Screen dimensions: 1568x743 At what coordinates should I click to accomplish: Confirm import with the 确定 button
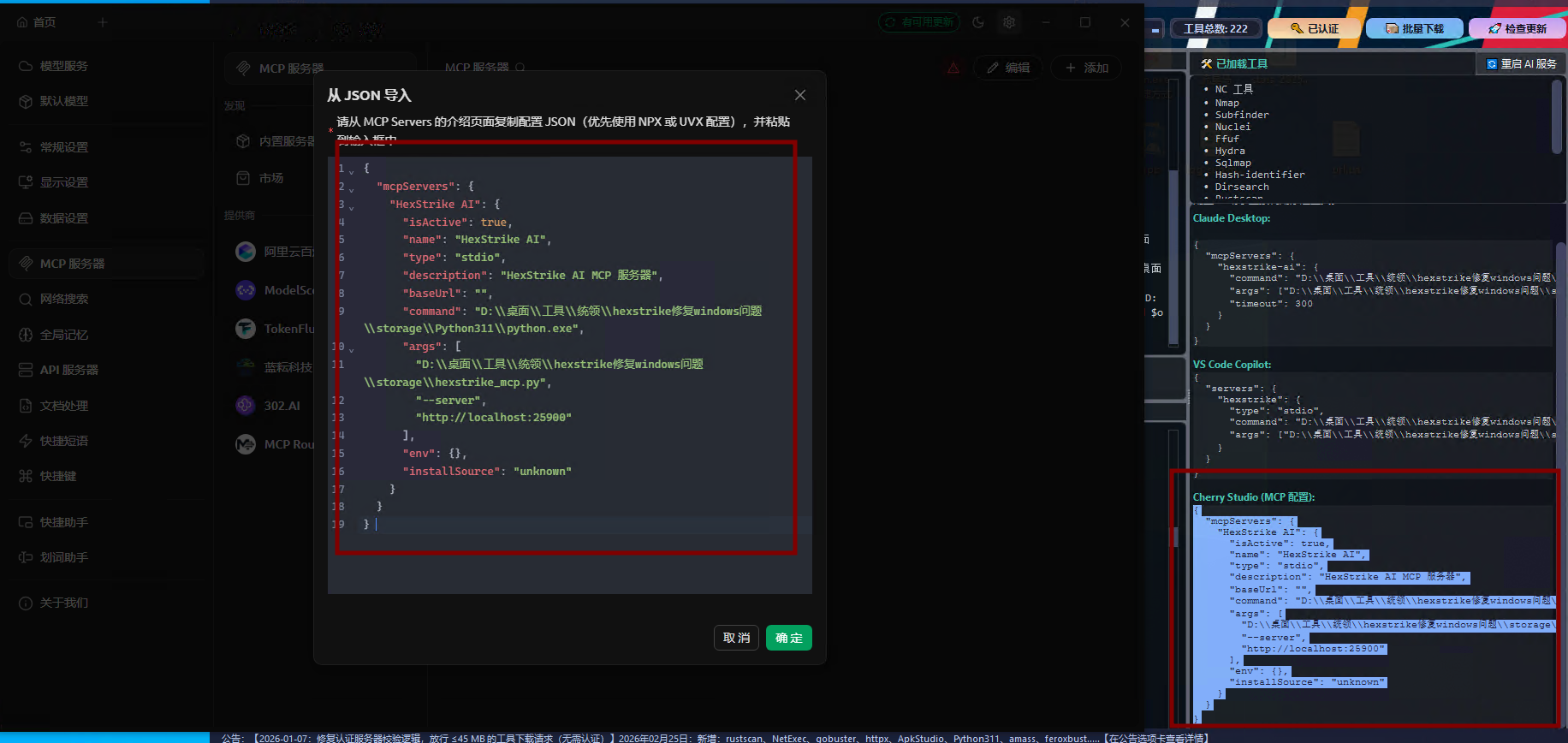tap(788, 638)
